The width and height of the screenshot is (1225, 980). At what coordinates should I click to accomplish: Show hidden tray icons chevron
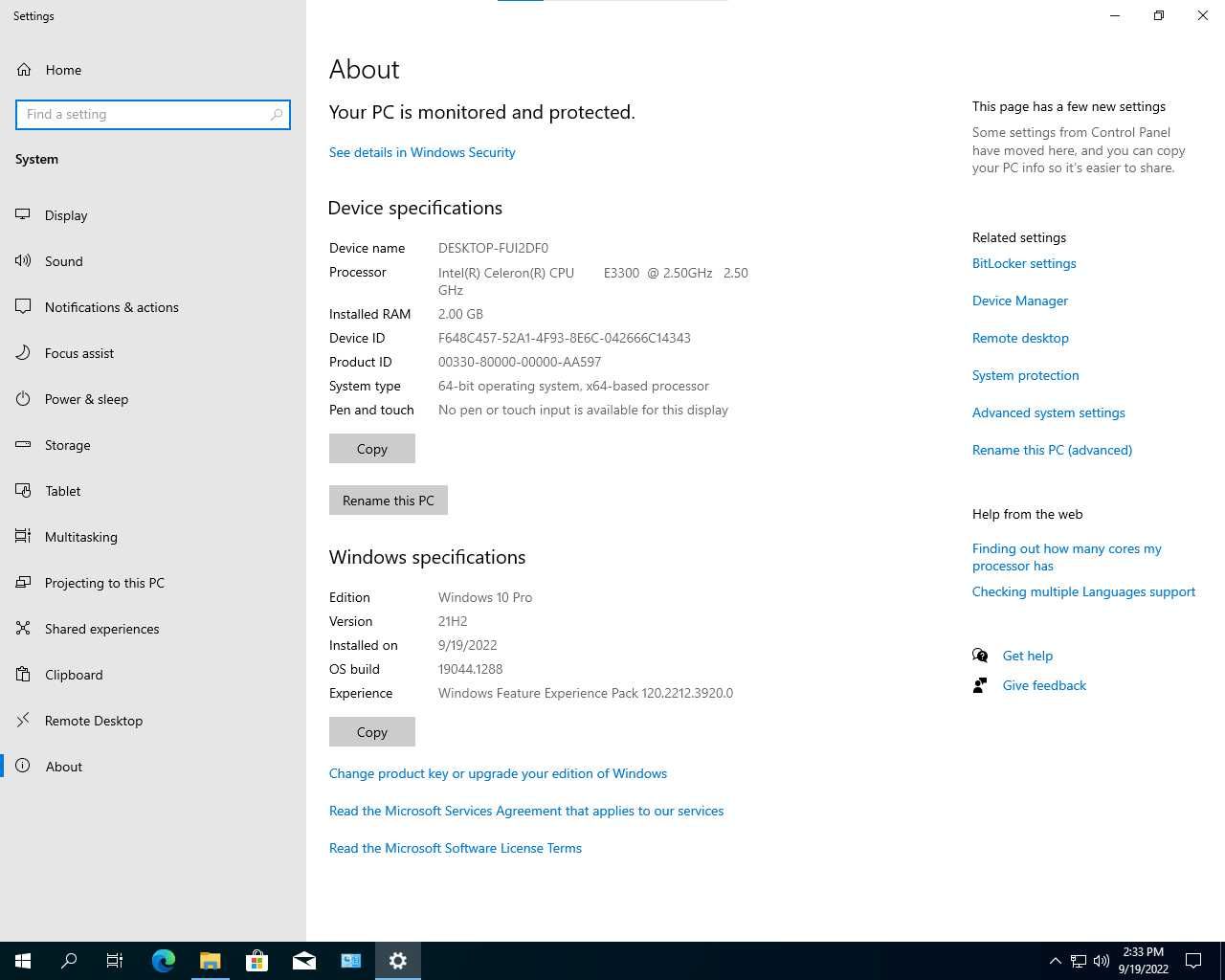point(1055,961)
